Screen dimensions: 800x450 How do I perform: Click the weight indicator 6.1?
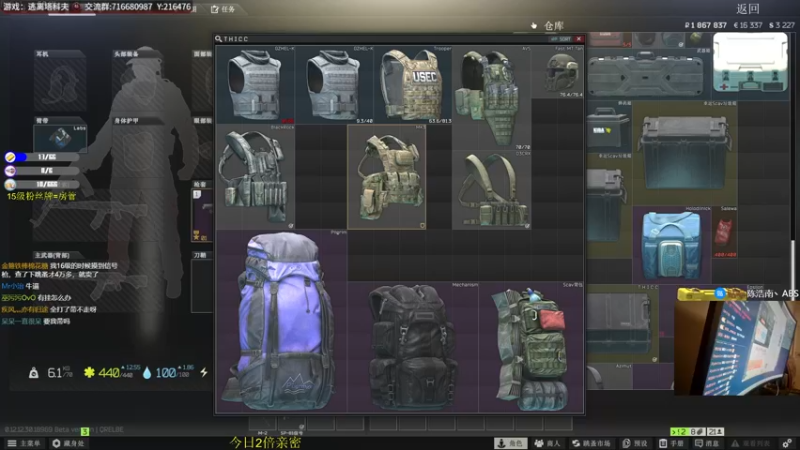[x=55, y=373]
